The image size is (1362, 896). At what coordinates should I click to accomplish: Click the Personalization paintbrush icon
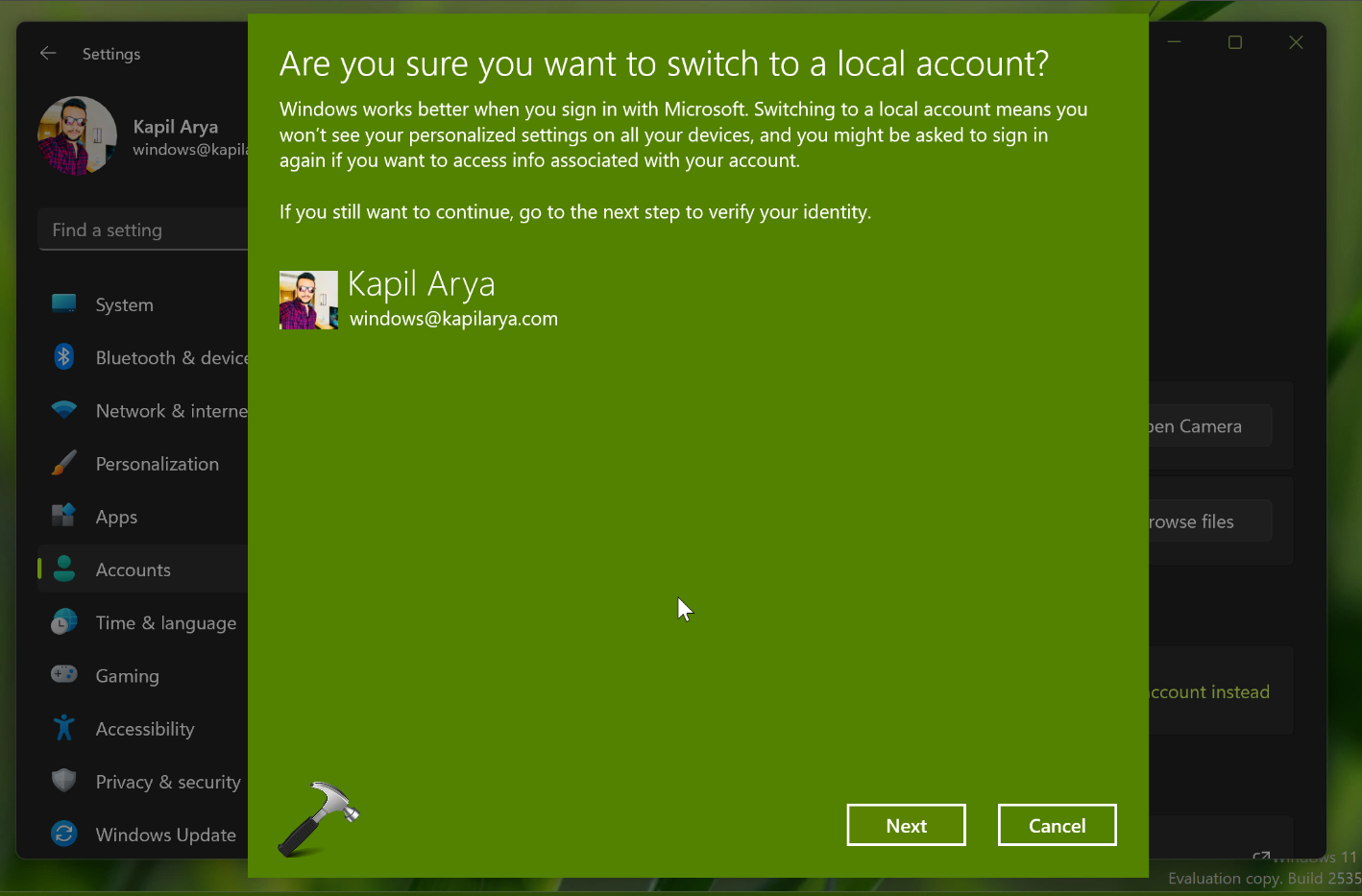pyautogui.click(x=64, y=464)
